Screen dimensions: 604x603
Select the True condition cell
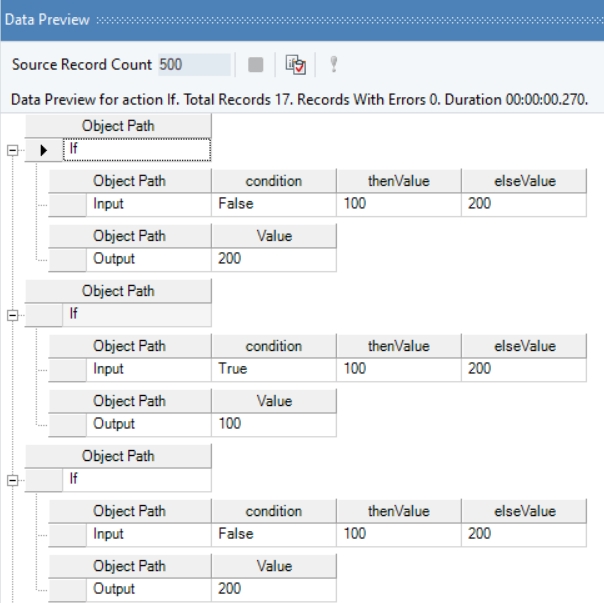[273, 369]
